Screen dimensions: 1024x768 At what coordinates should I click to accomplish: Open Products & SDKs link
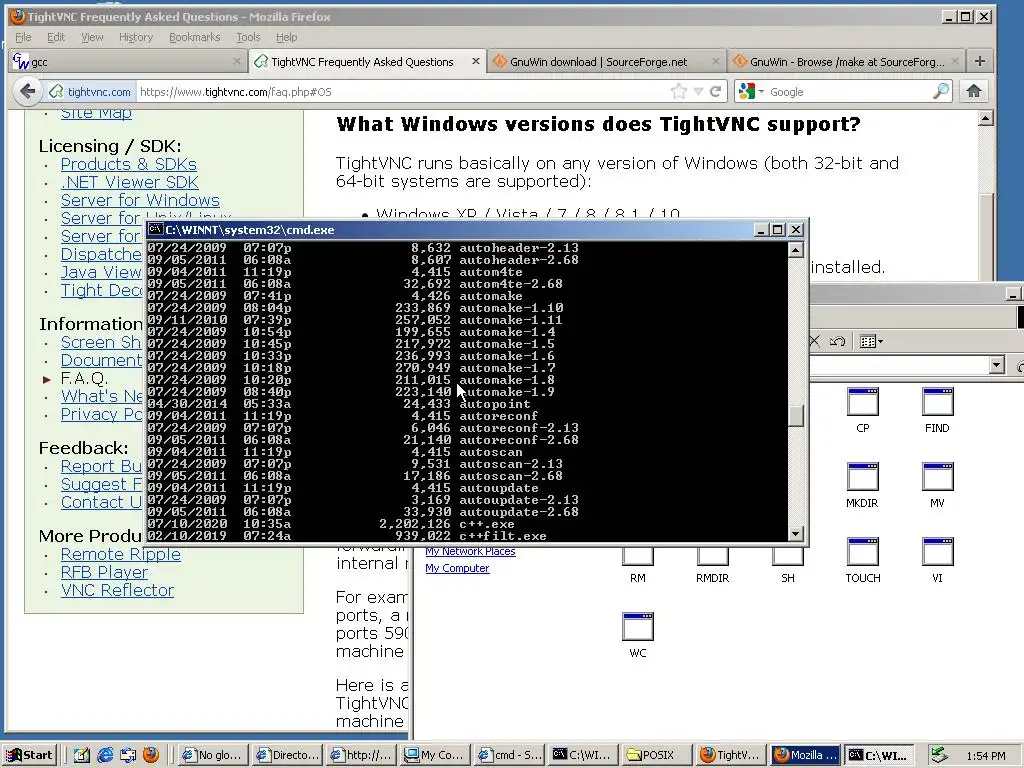click(x=129, y=164)
